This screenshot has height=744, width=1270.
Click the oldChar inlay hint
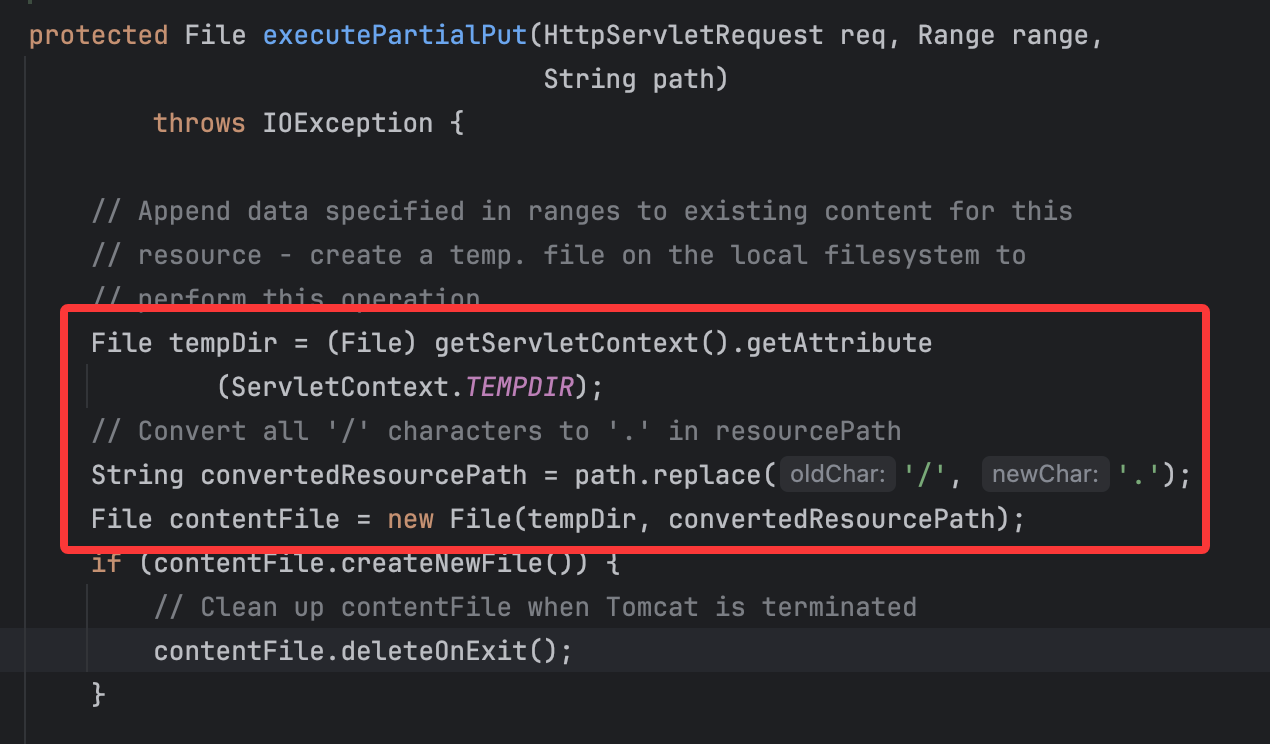pyautogui.click(x=838, y=475)
